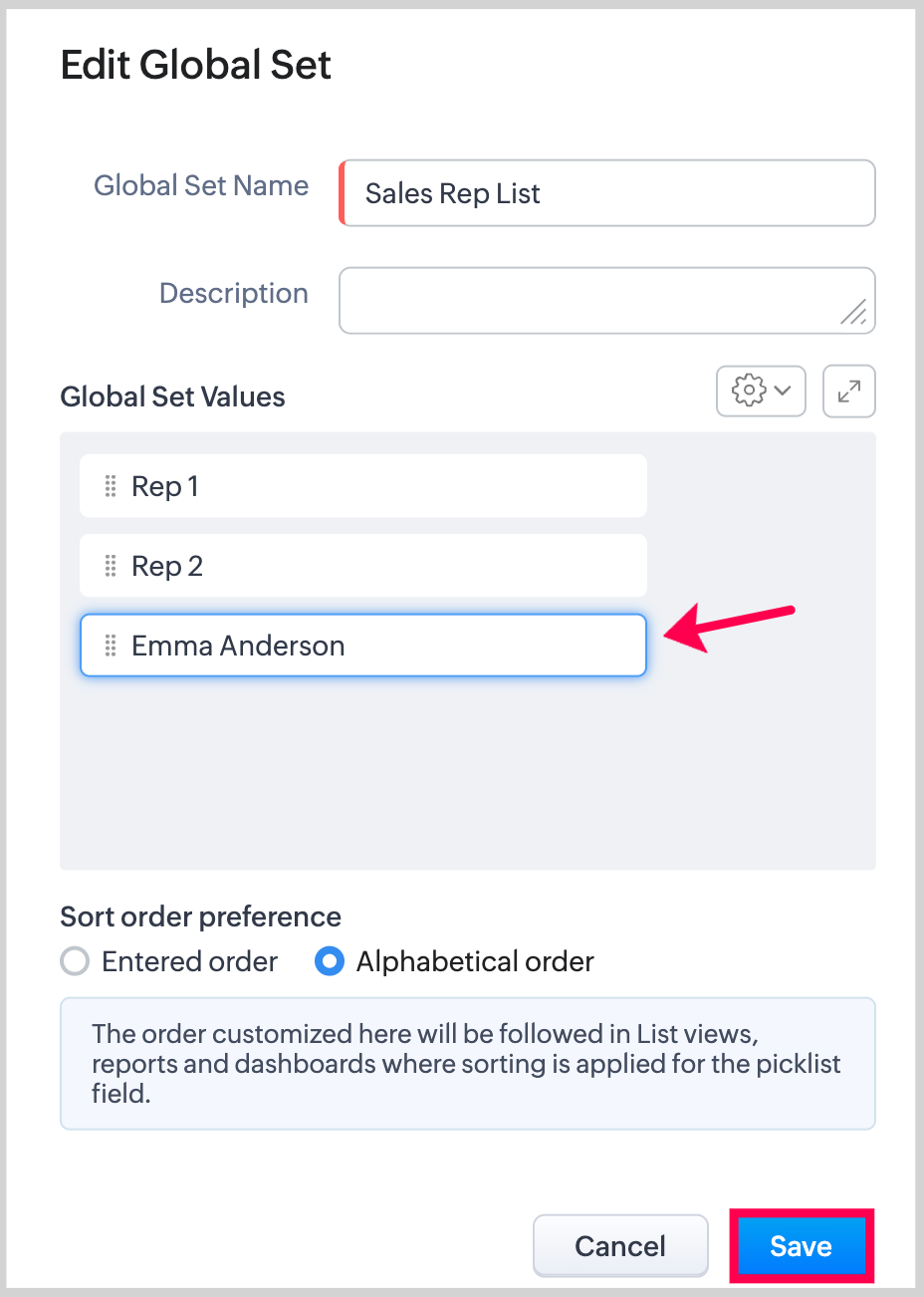Grab the drag handle for Rep 1
The height and width of the screenshot is (1297, 924).
(x=111, y=486)
